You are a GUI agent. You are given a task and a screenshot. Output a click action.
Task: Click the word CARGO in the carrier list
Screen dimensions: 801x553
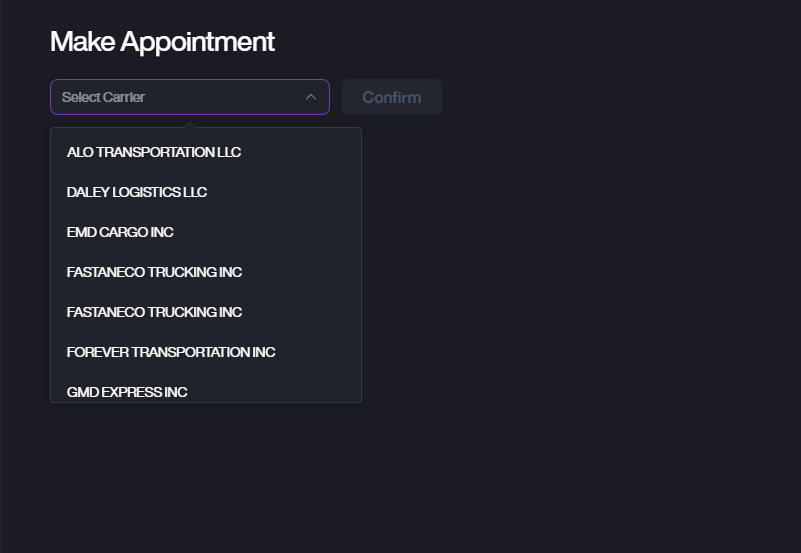(x=123, y=232)
